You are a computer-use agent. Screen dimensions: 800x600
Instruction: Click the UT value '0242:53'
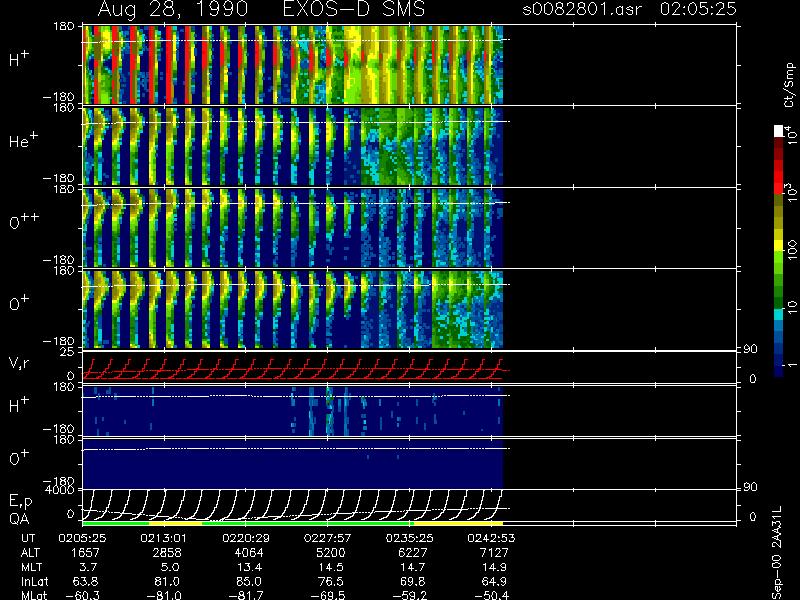pos(491,538)
